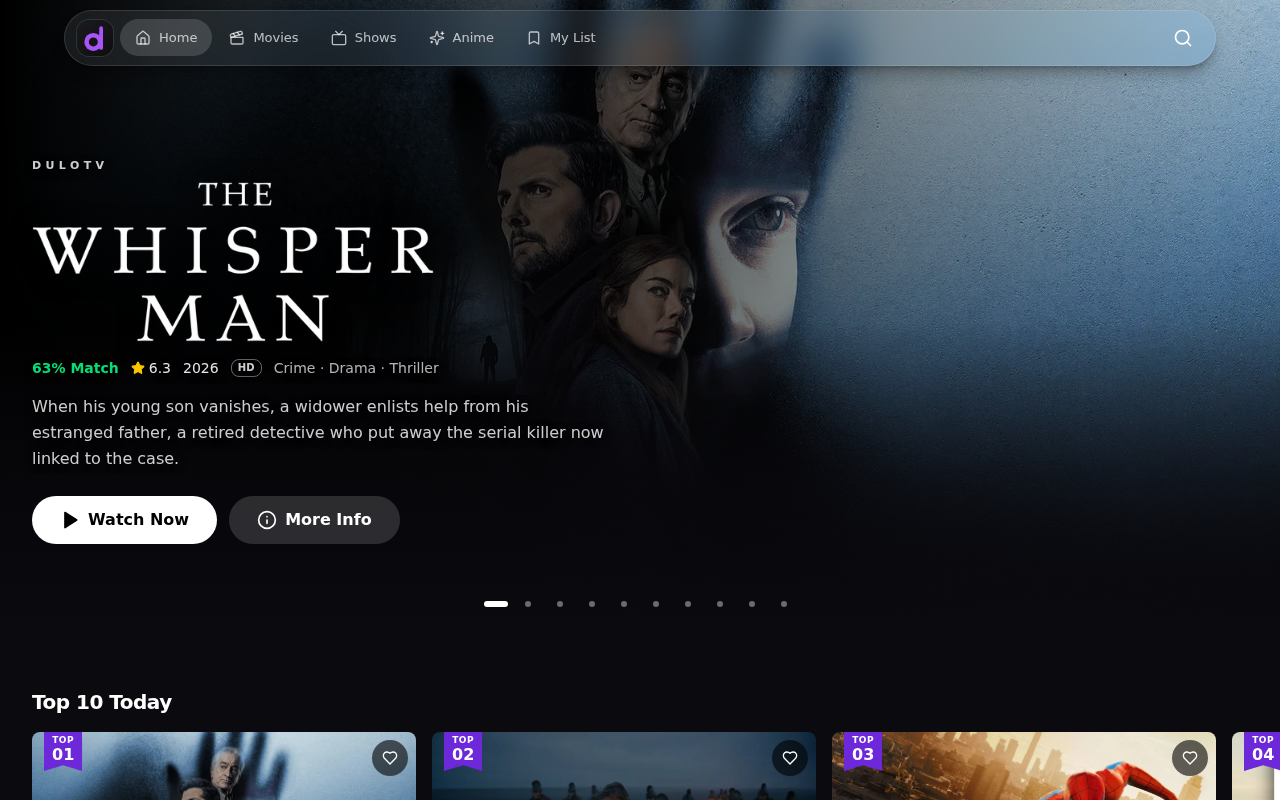Click the Whisper Man synopsis text
Viewport: 1280px width, 800px height.
[x=318, y=433]
